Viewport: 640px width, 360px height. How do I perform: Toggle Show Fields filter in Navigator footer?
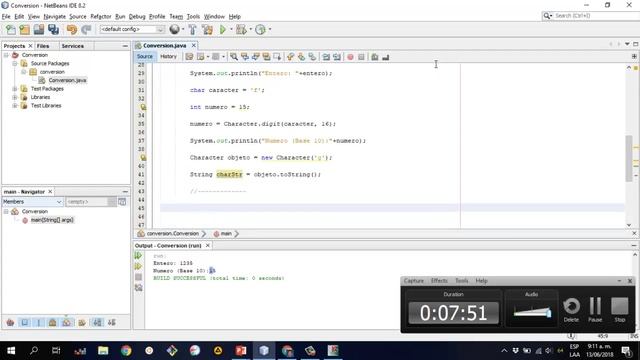(x=24, y=322)
